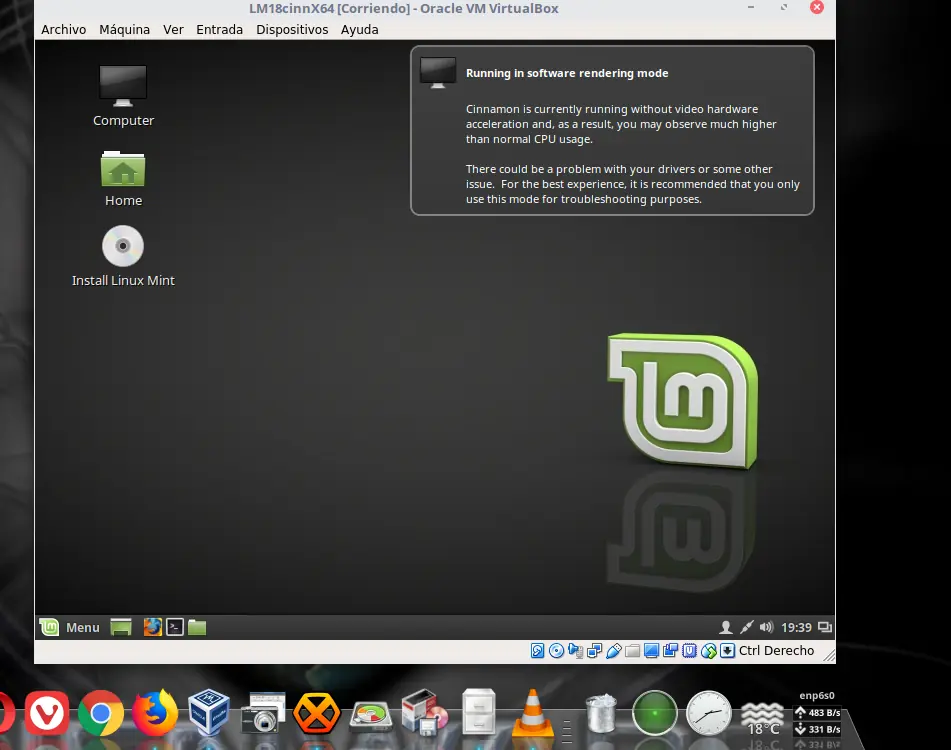Open the Archivo menu

(64, 29)
